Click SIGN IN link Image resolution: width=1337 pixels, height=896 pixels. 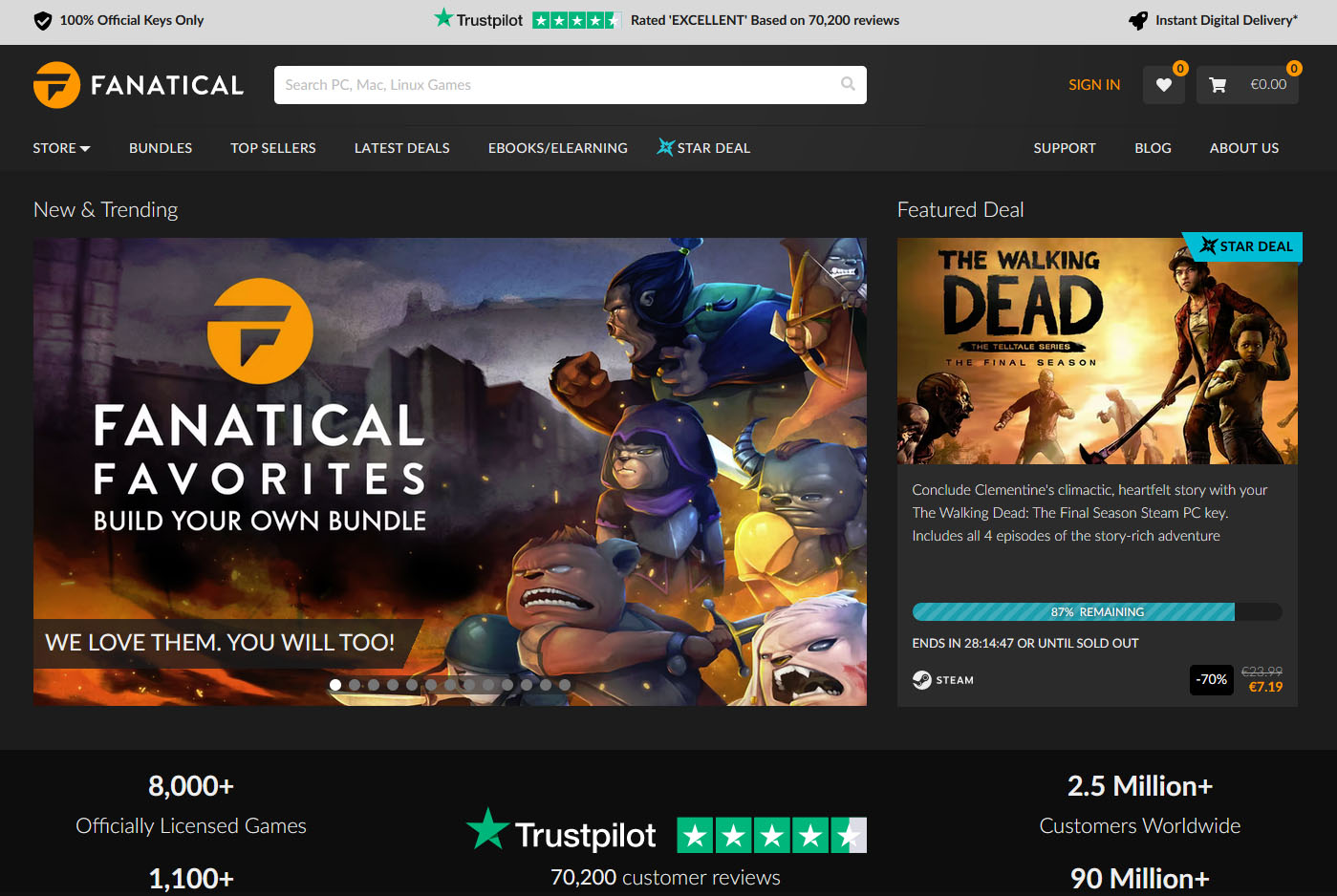click(x=1094, y=85)
